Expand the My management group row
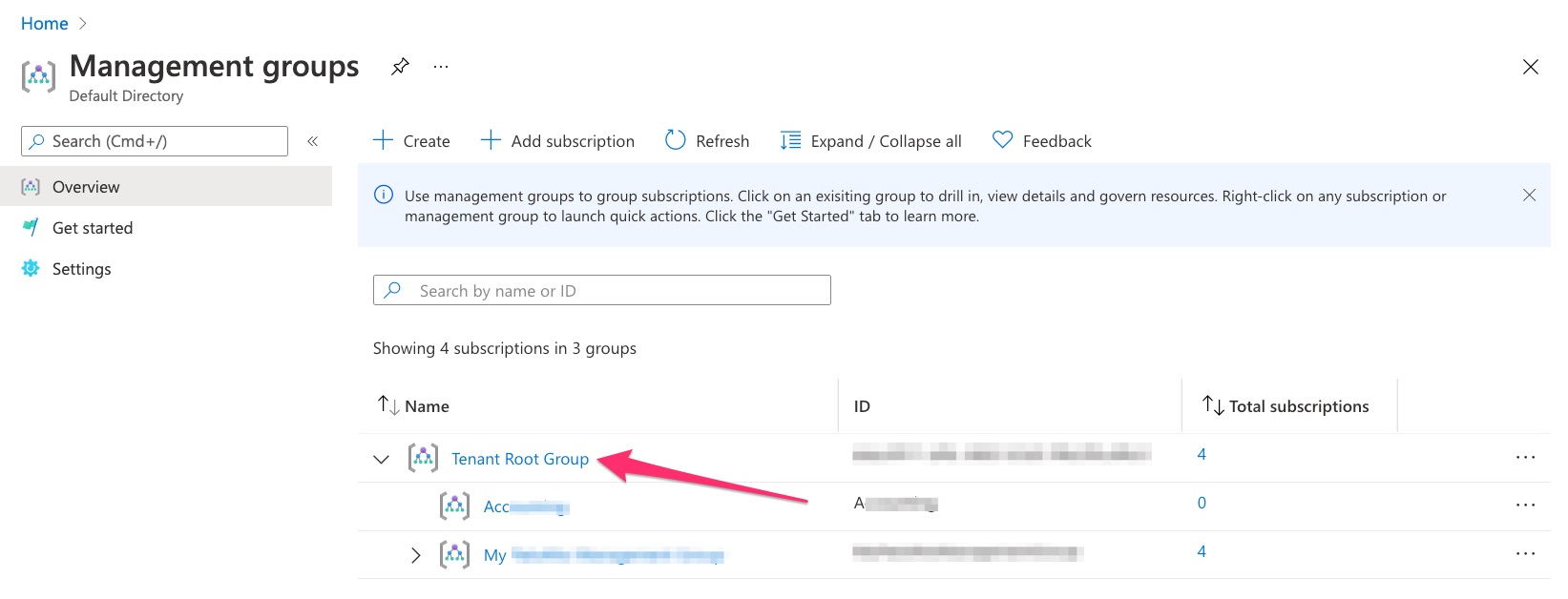Image resolution: width=1568 pixels, height=599 pixels. [415, 555]
